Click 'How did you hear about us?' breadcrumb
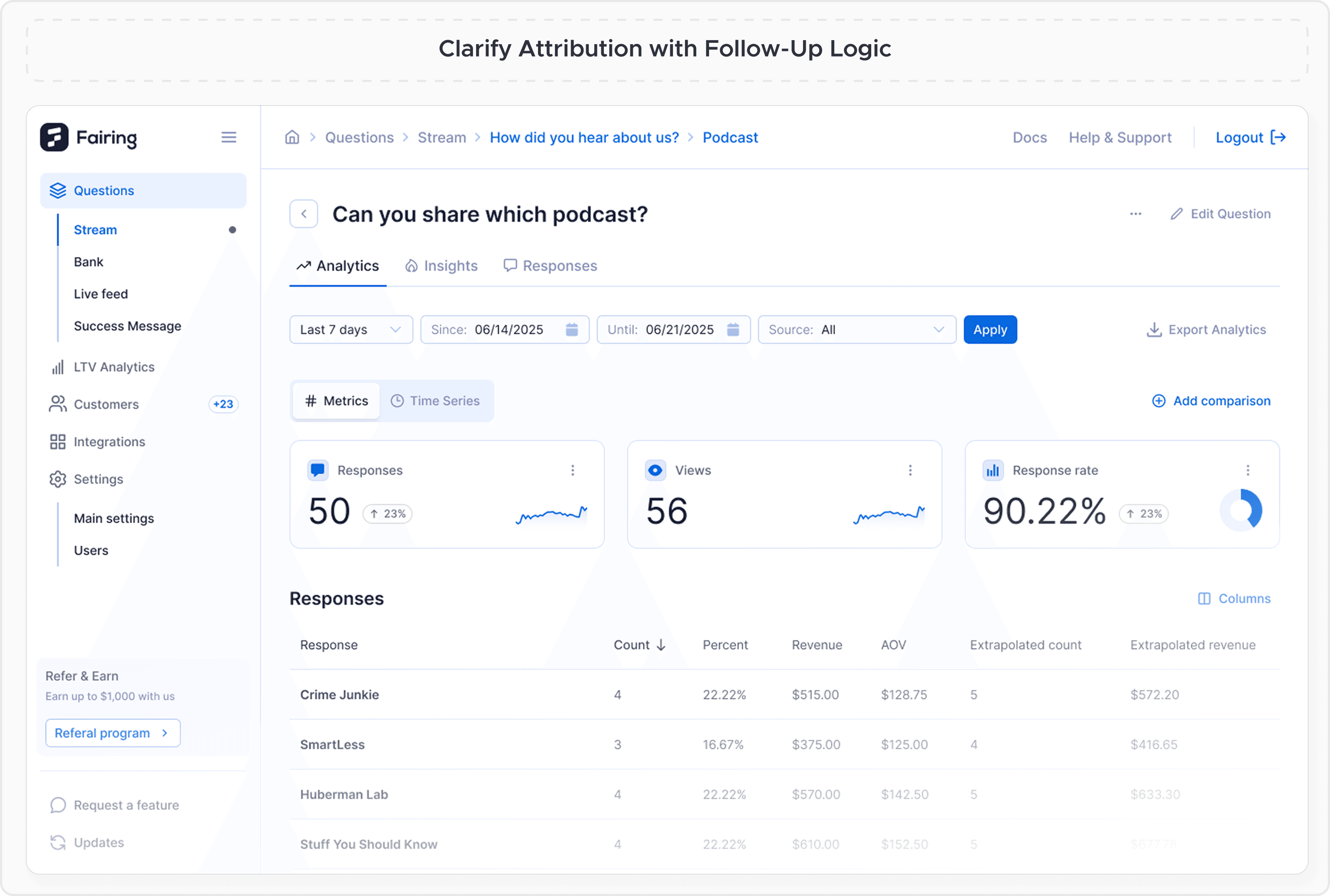 584,137
